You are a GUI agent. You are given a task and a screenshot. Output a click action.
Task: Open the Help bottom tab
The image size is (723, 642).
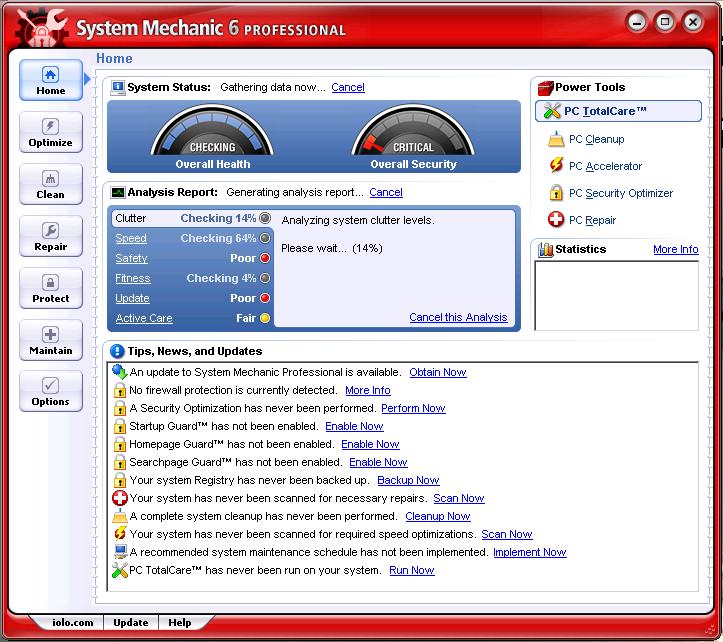[180, 623]
